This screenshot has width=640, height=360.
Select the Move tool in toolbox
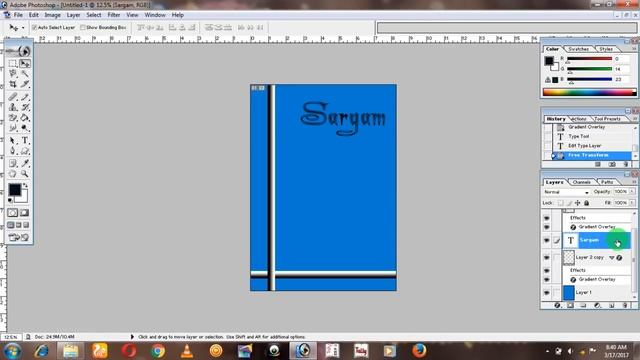pos(25,64)
